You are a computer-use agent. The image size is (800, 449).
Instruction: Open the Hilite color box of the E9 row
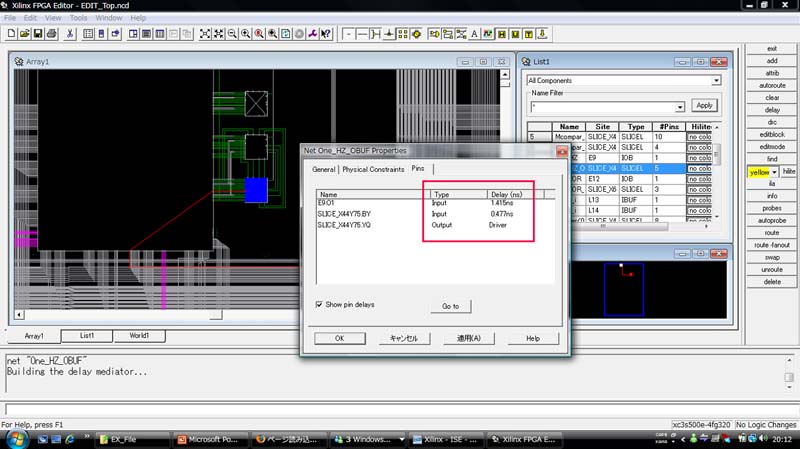[699, 158]
